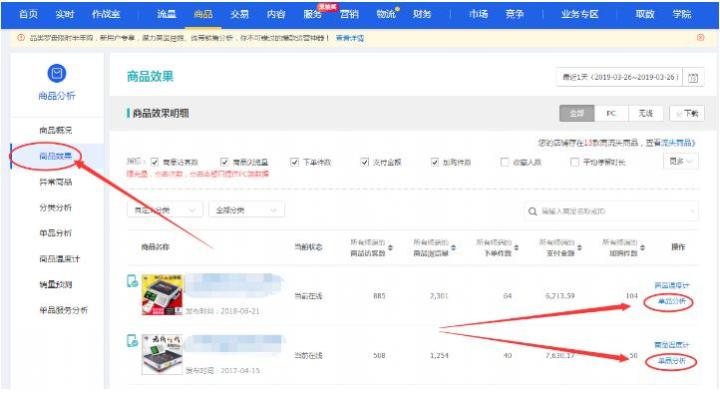720x394 pixels.
Task: Open 营销 in top navigation
Action: (x=349, y=14)
